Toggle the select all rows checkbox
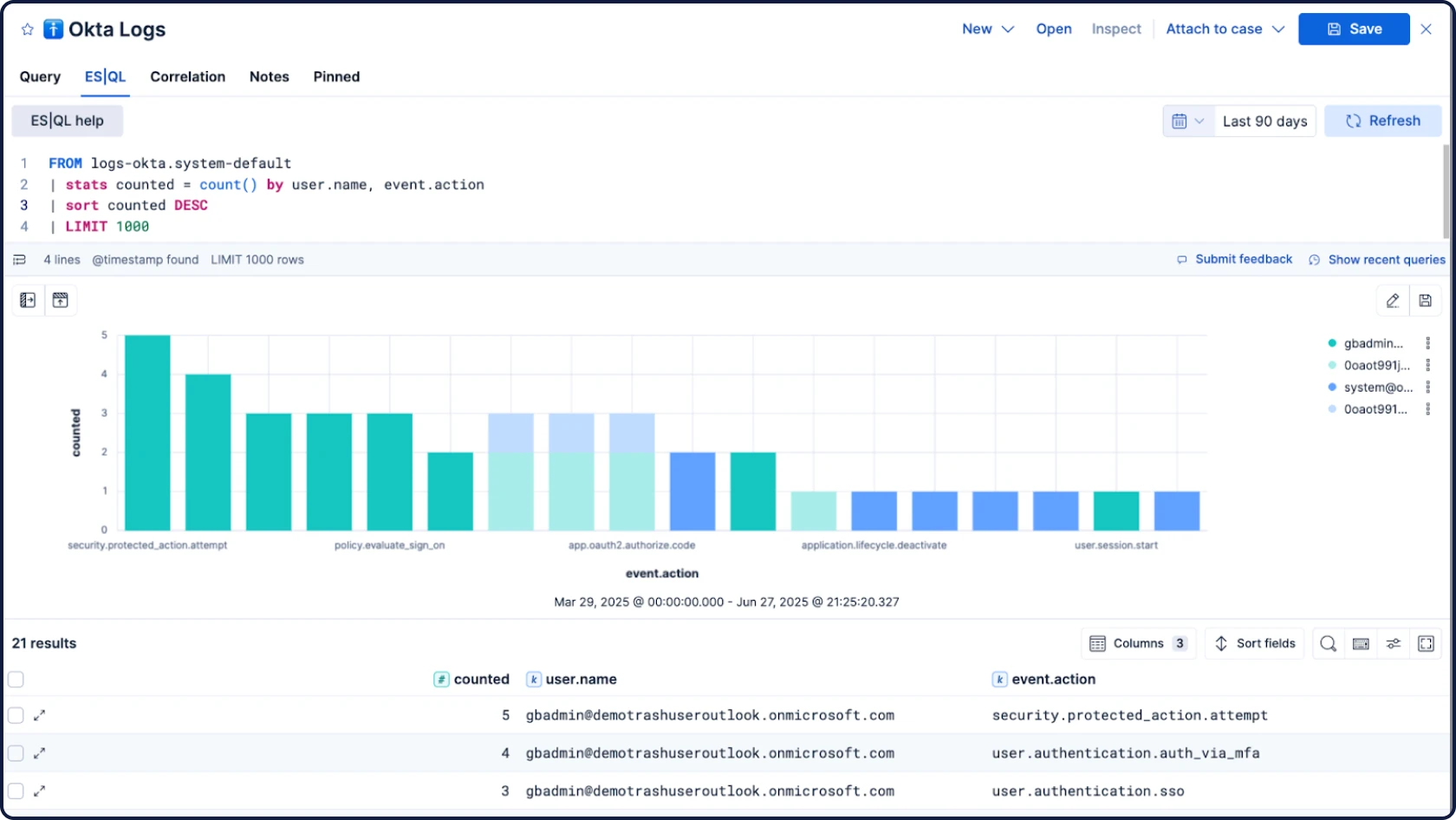 pos(16,680)
